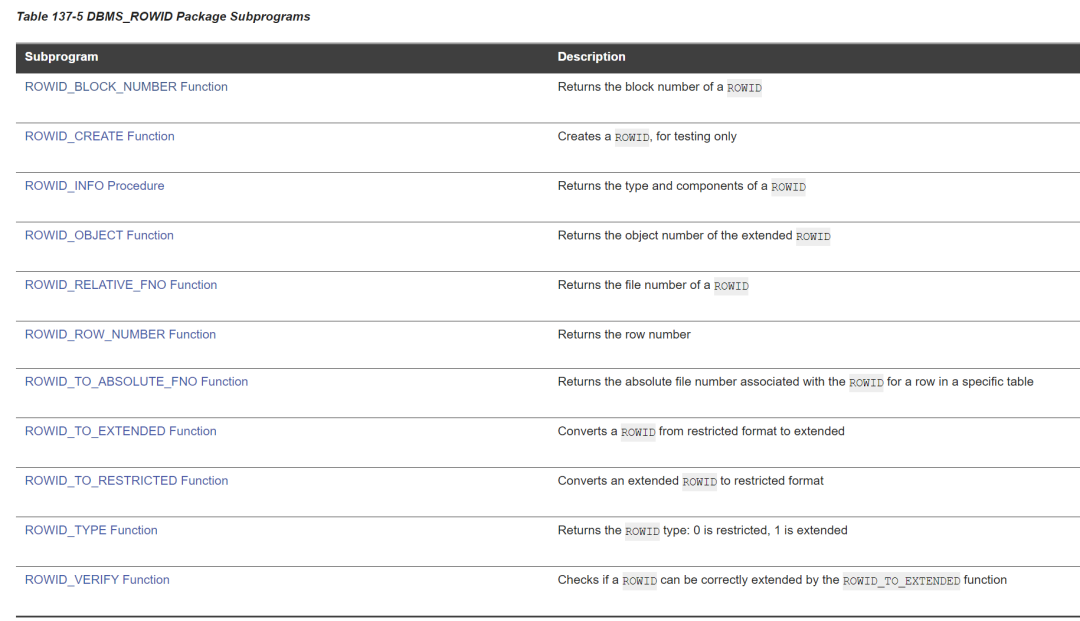The image size is (1080, 621).
Task: Open the ROWID_OBJECT Function link
Action: click(x=99, y=235)
